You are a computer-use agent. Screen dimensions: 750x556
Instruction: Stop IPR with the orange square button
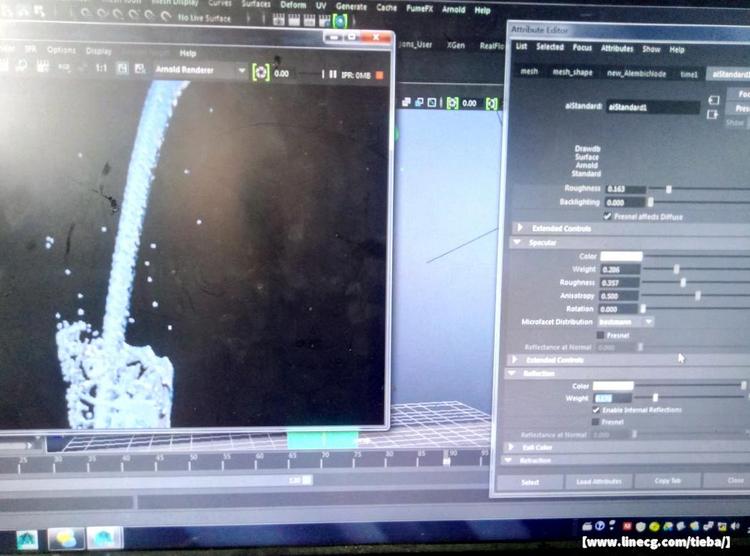click(380, 75)
